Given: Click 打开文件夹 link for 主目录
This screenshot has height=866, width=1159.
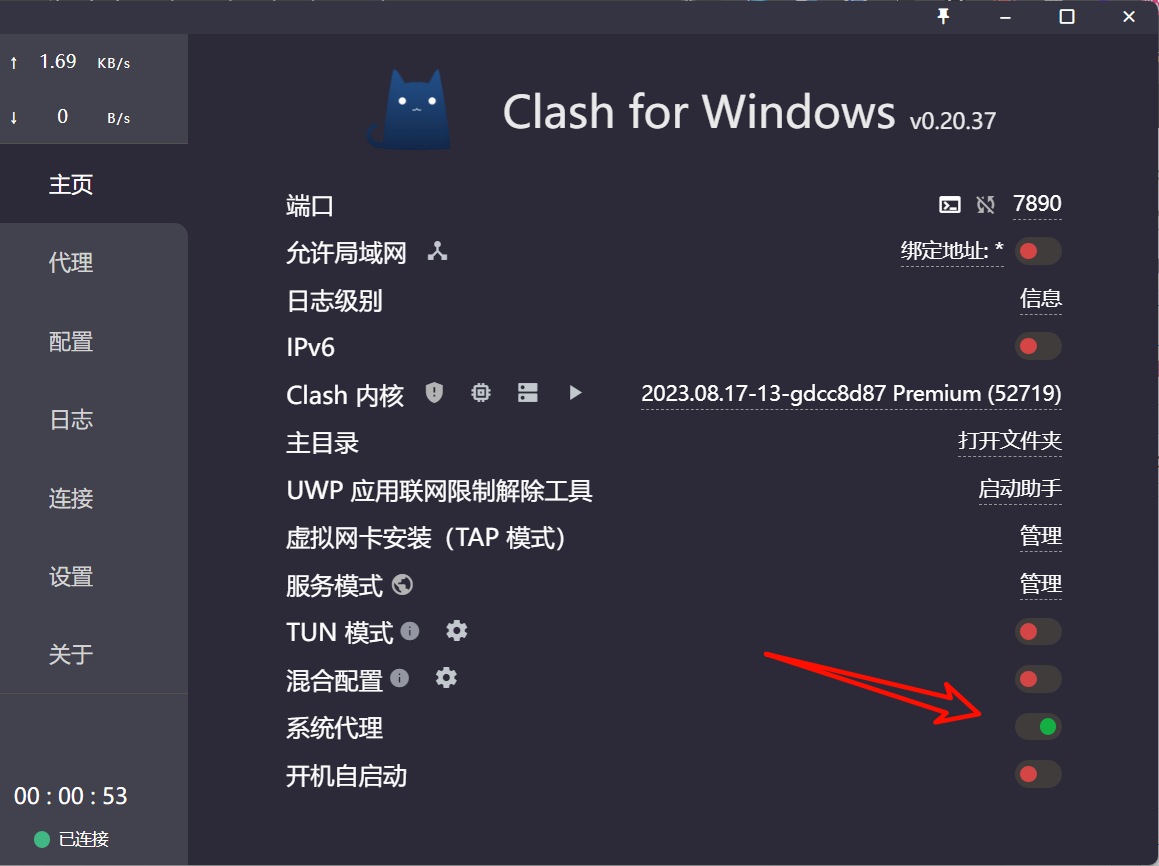Looking at the screenshot, I should coord(1010,441).
